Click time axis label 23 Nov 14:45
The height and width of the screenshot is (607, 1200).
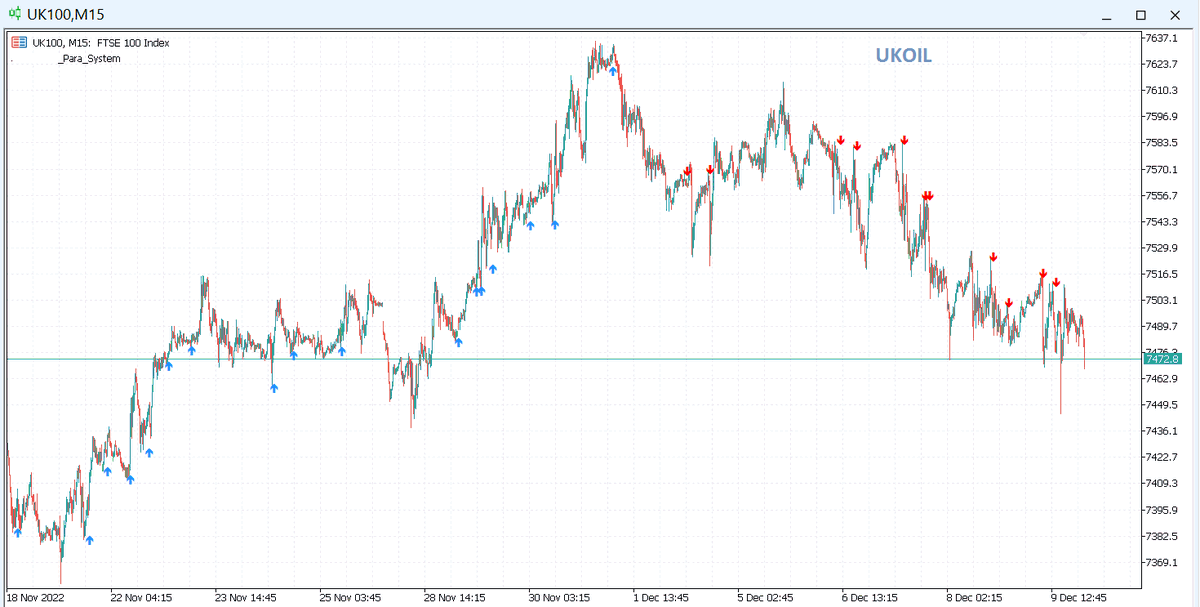(x=246, y=598)
